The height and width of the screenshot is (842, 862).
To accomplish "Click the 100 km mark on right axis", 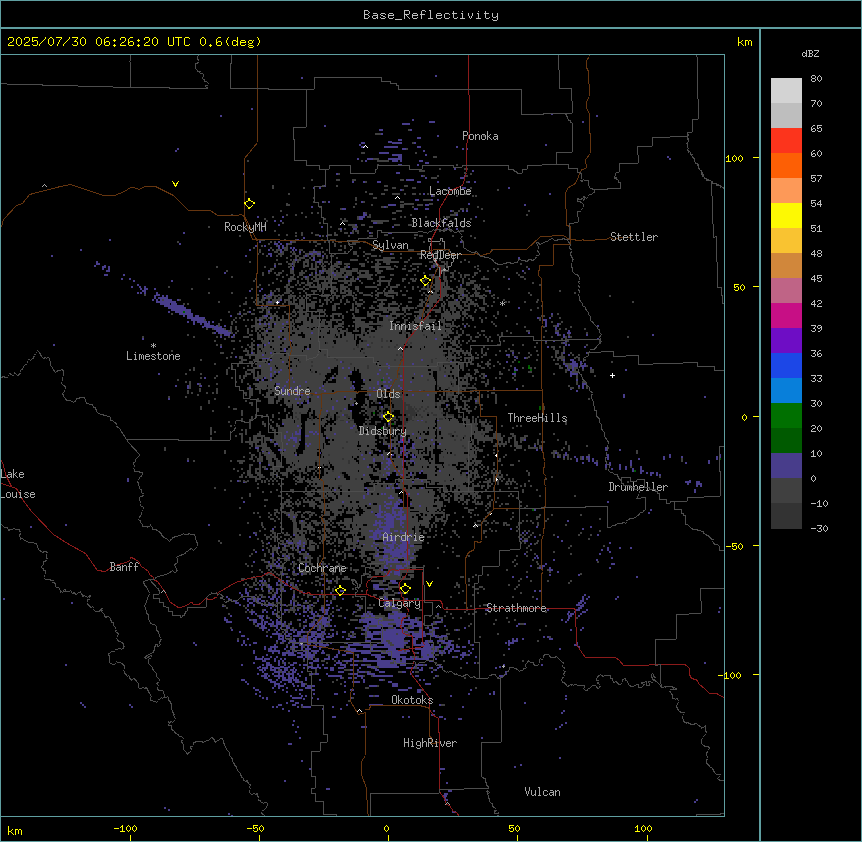I will [x=734, y=158].
